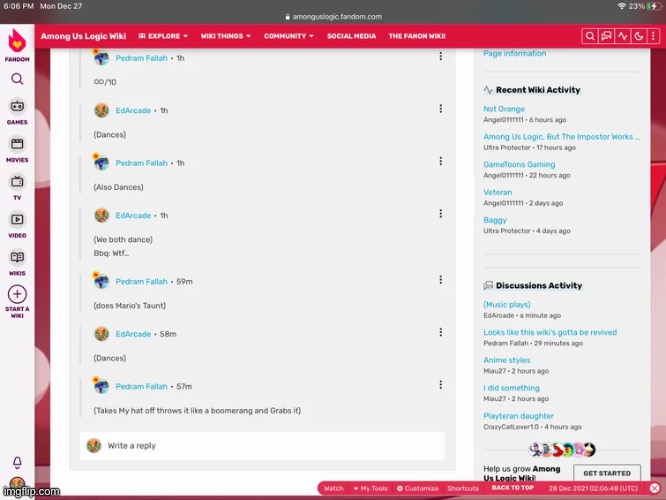Open Among Us Logic, But The Impostor Works link

coord(561,136)
